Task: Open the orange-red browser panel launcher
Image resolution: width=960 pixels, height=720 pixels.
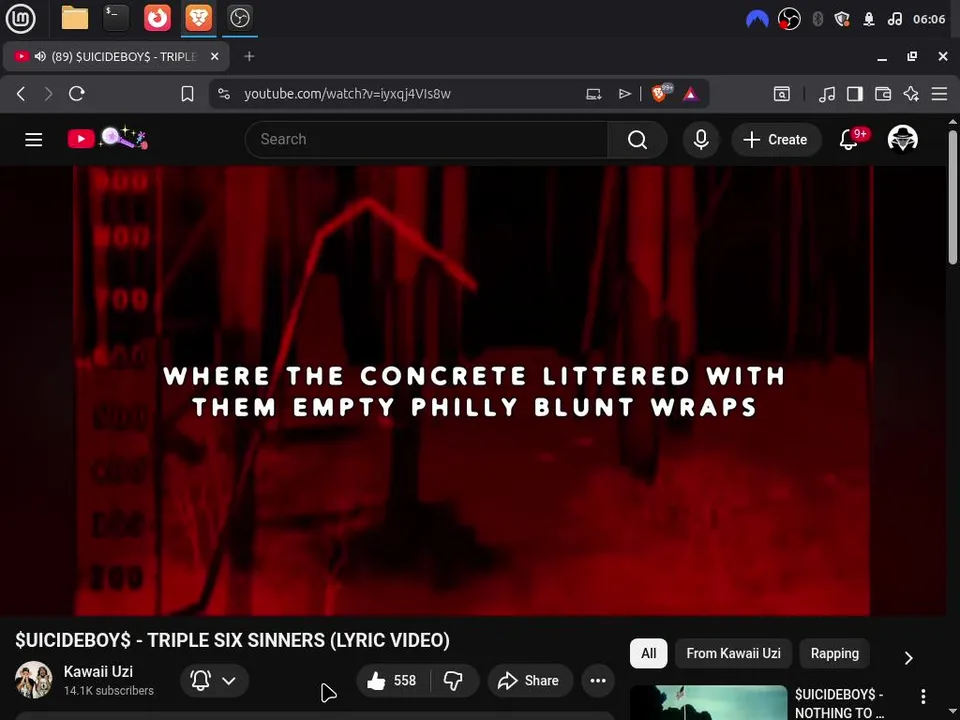Action: (157, 18)
